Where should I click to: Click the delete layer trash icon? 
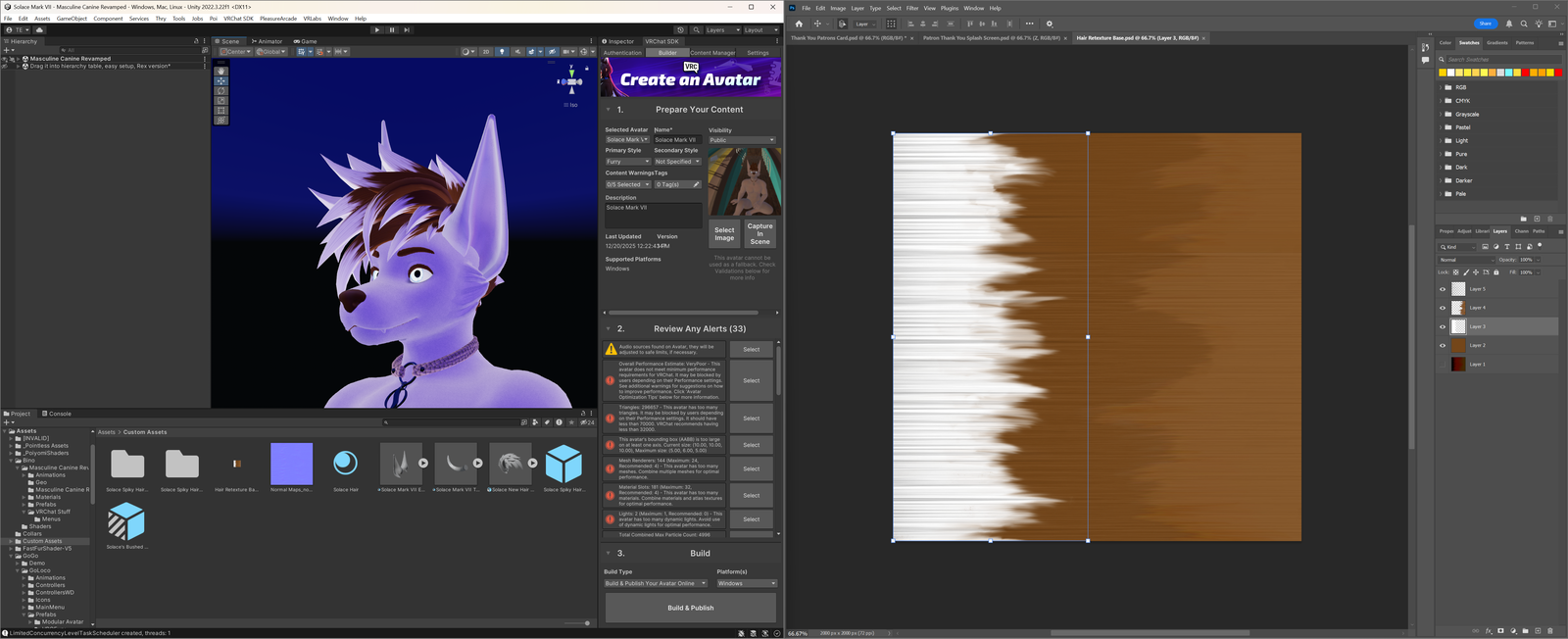tap(1549, 631)
